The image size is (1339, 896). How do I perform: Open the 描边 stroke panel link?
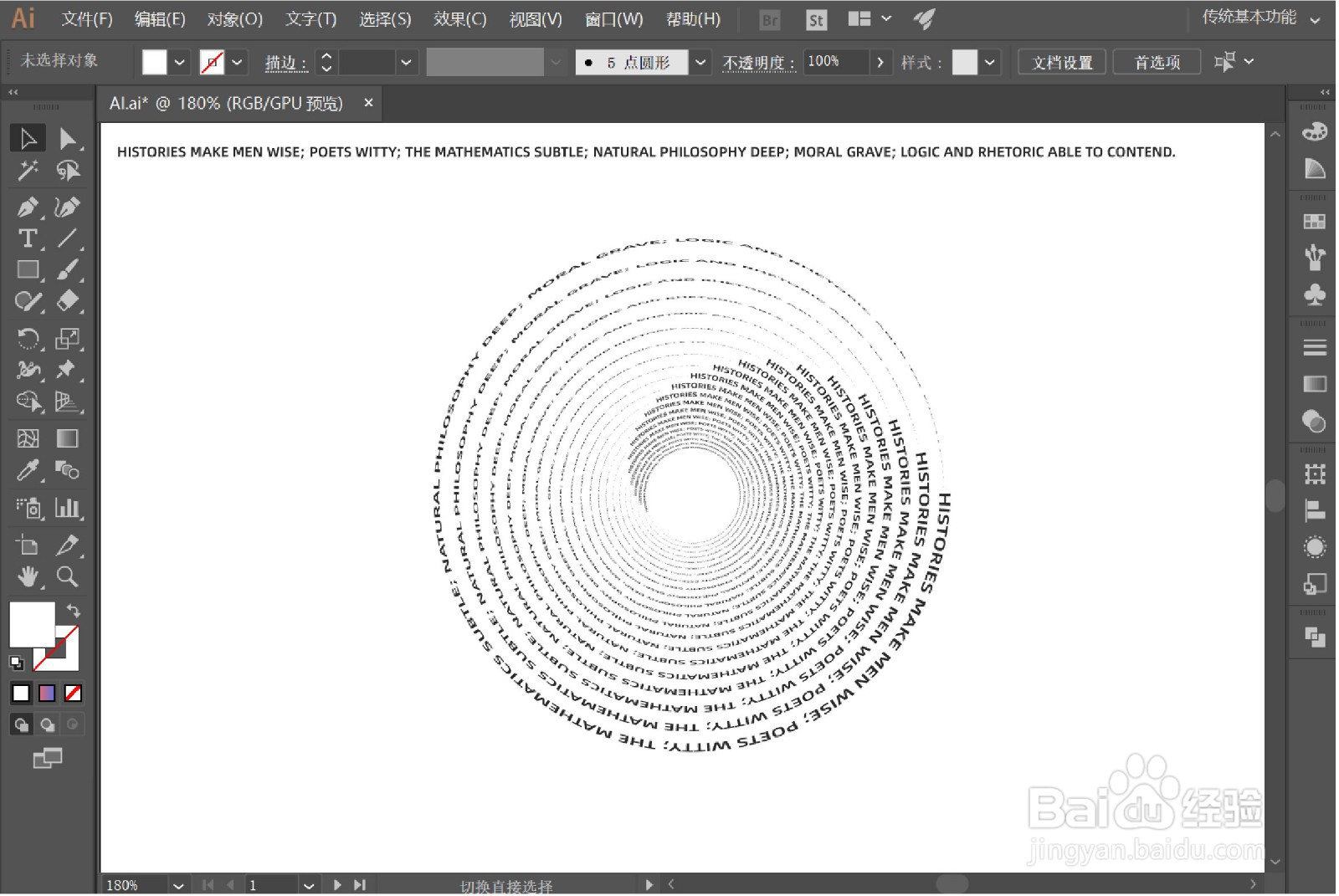tap(285, 63)
